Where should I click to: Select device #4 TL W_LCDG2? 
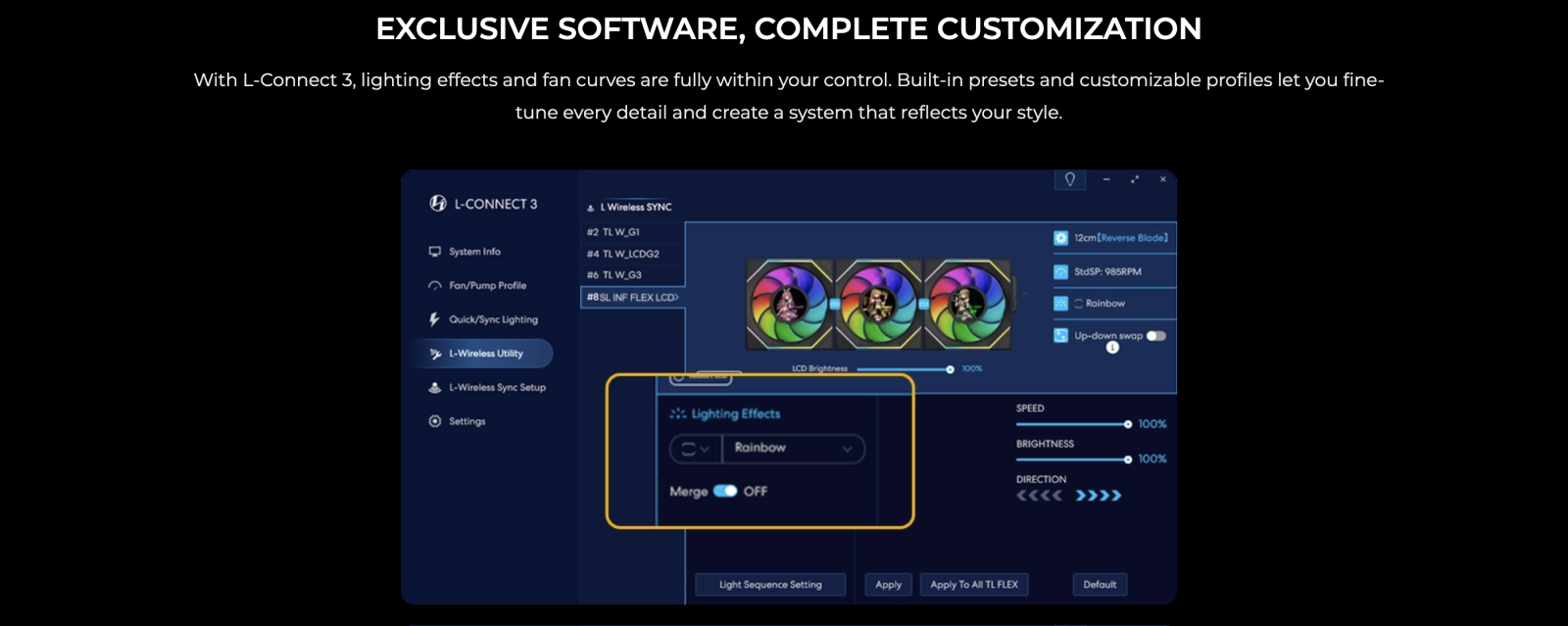632,254
